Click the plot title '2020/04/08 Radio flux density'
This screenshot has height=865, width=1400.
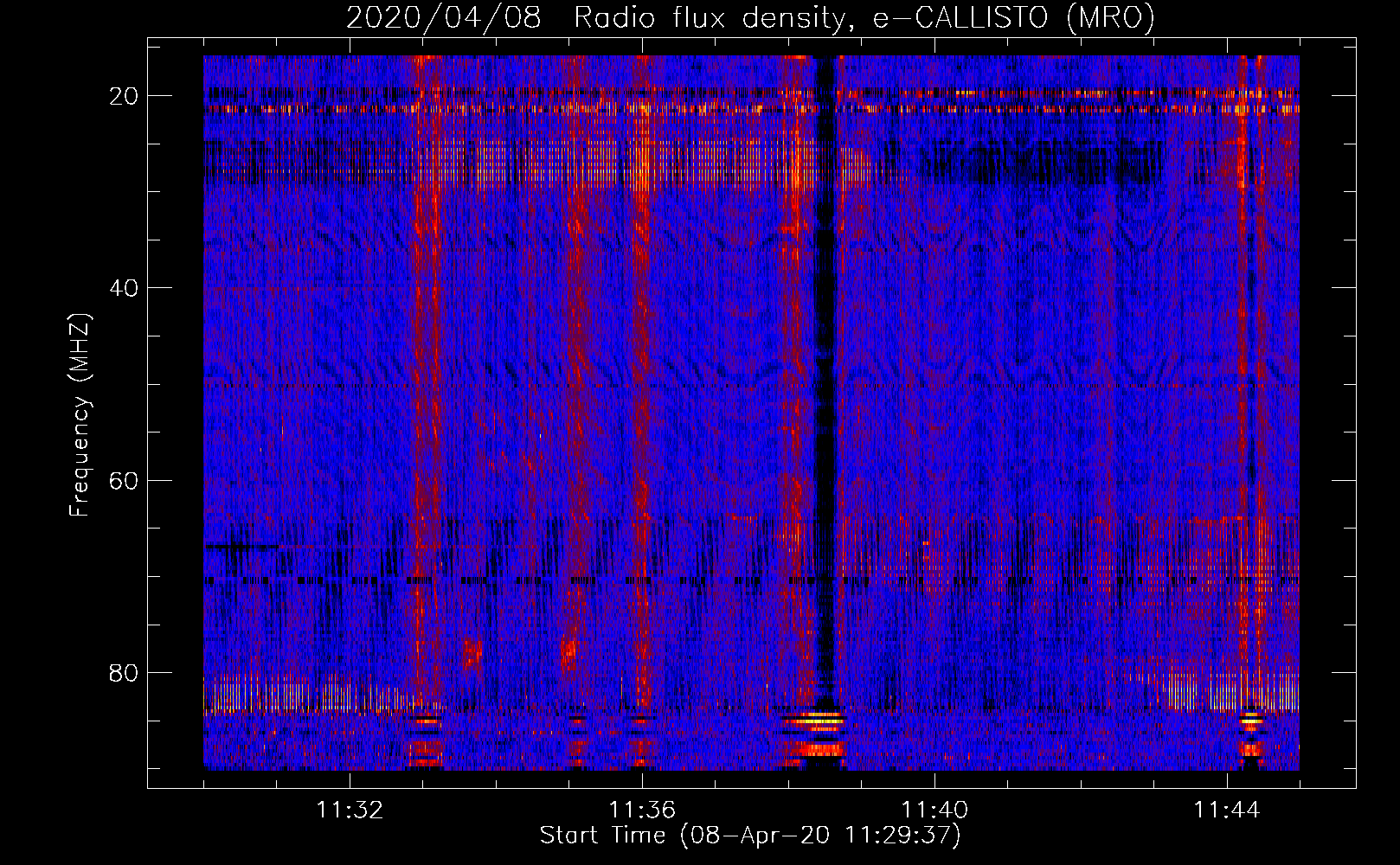point(750,17)
